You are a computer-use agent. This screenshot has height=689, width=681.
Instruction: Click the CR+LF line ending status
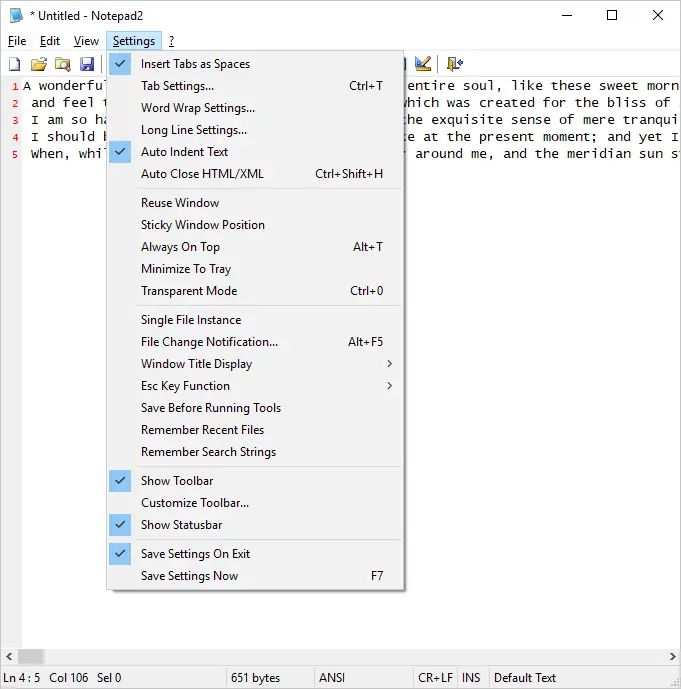coord(435,678)
